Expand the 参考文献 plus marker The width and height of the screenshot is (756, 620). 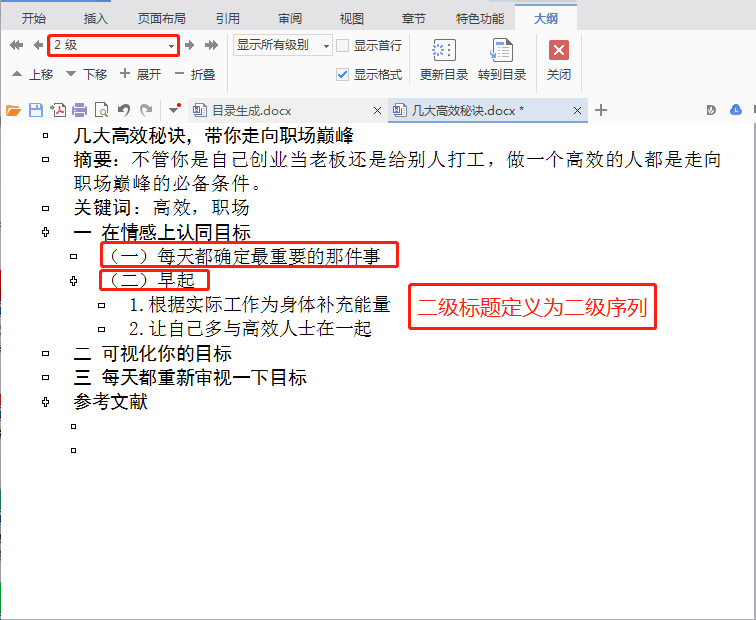(x=46, y=402)
